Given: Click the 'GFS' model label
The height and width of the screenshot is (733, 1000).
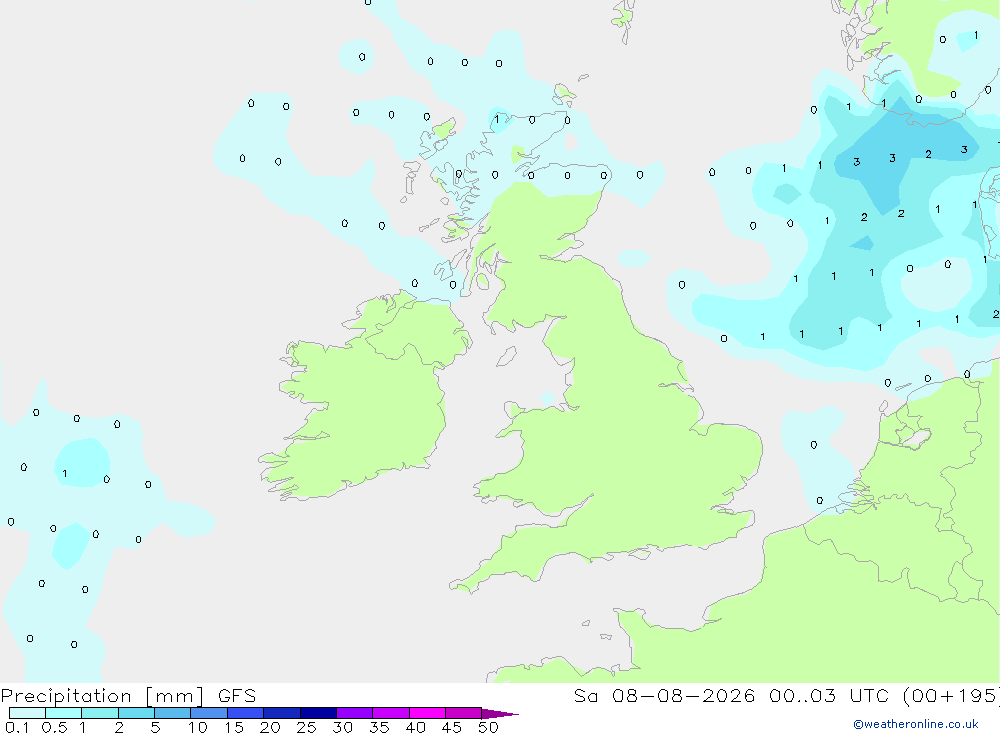Looking at the screenshot, I should pyautogui.click(x=237, y=696).
